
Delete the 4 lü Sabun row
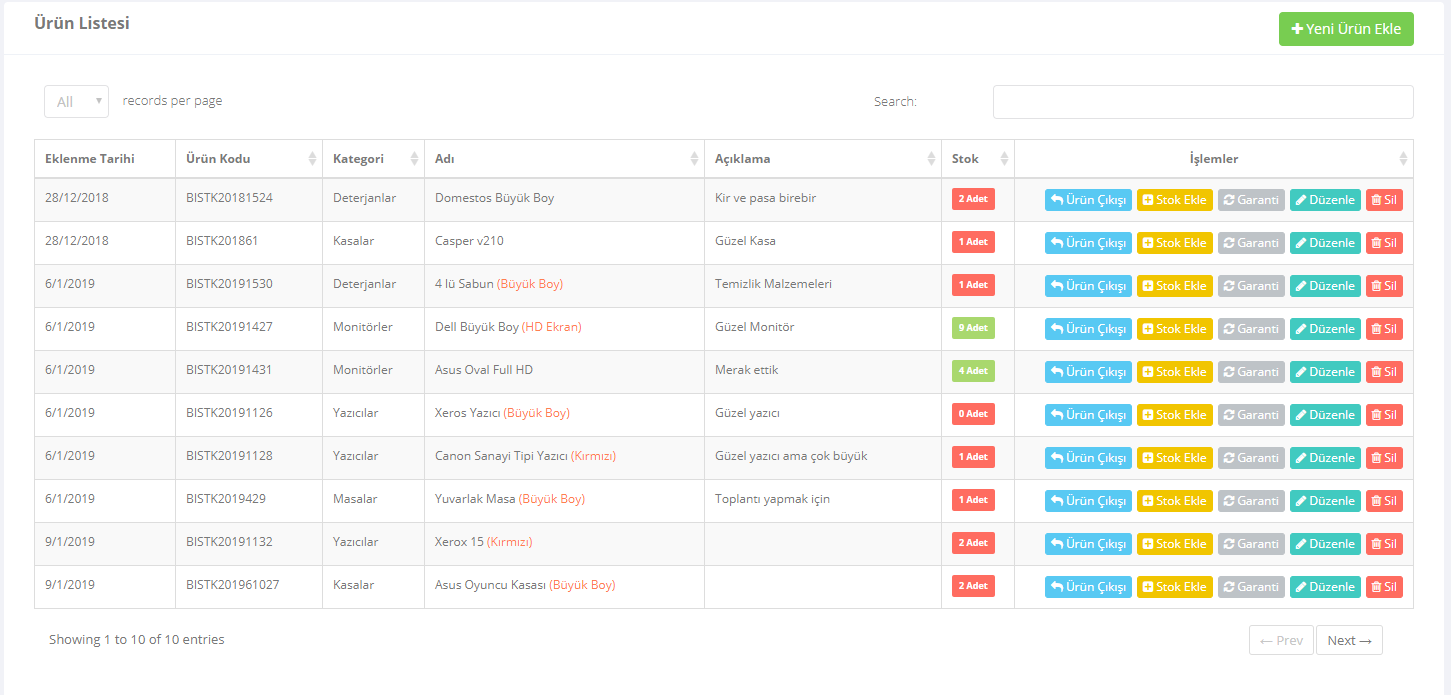[1384, 286]
